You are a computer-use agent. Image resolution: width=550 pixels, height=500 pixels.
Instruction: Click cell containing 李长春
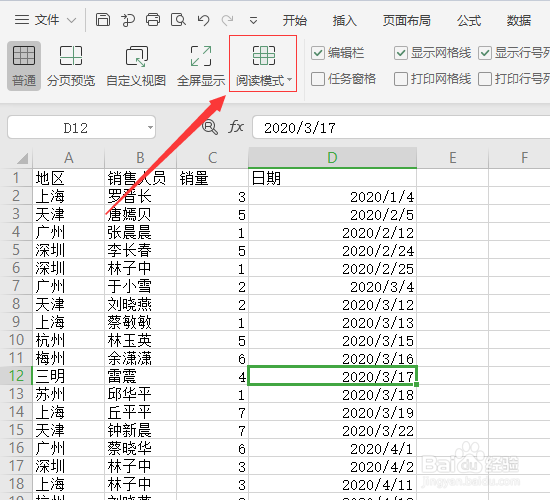click(x=140, y=250)
